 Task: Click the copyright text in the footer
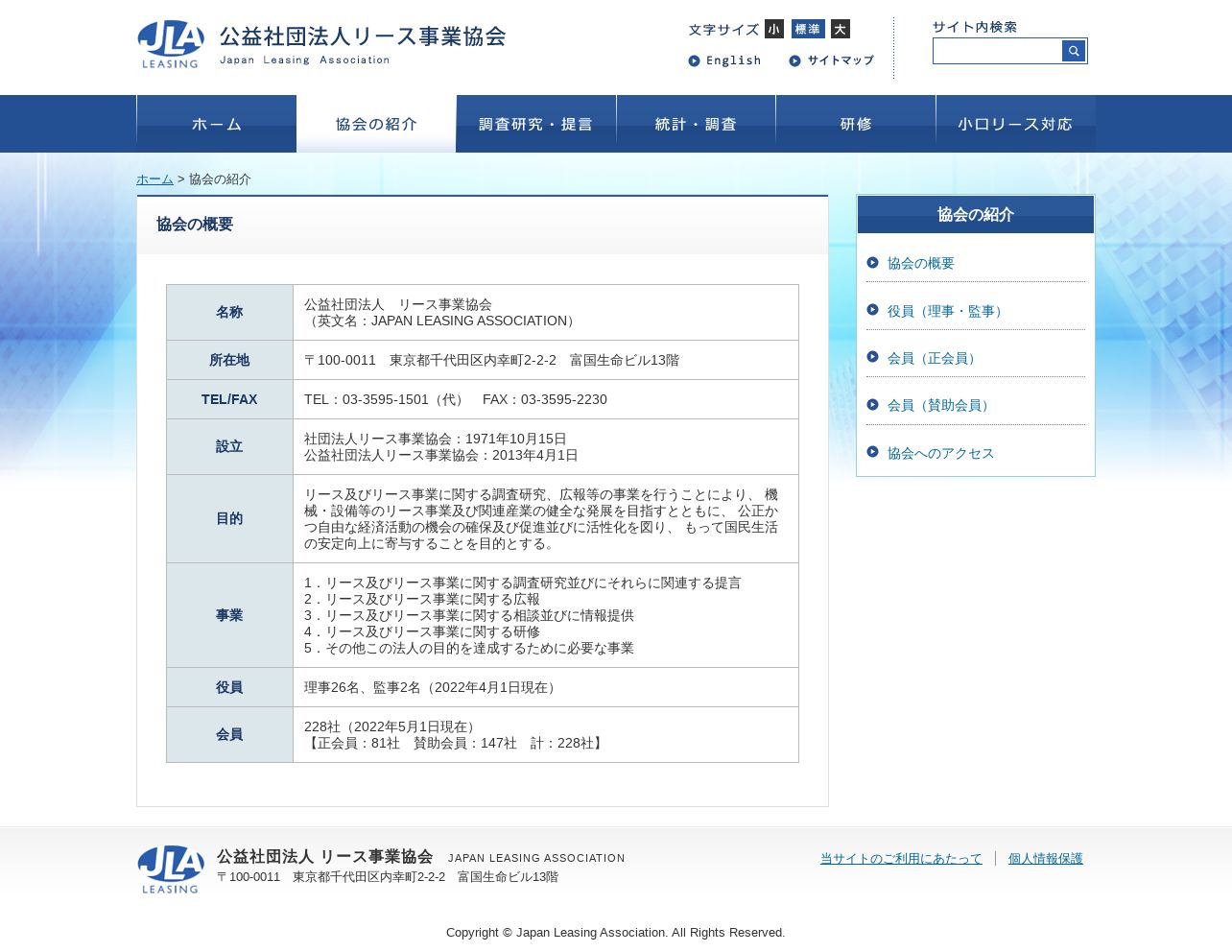615,933
